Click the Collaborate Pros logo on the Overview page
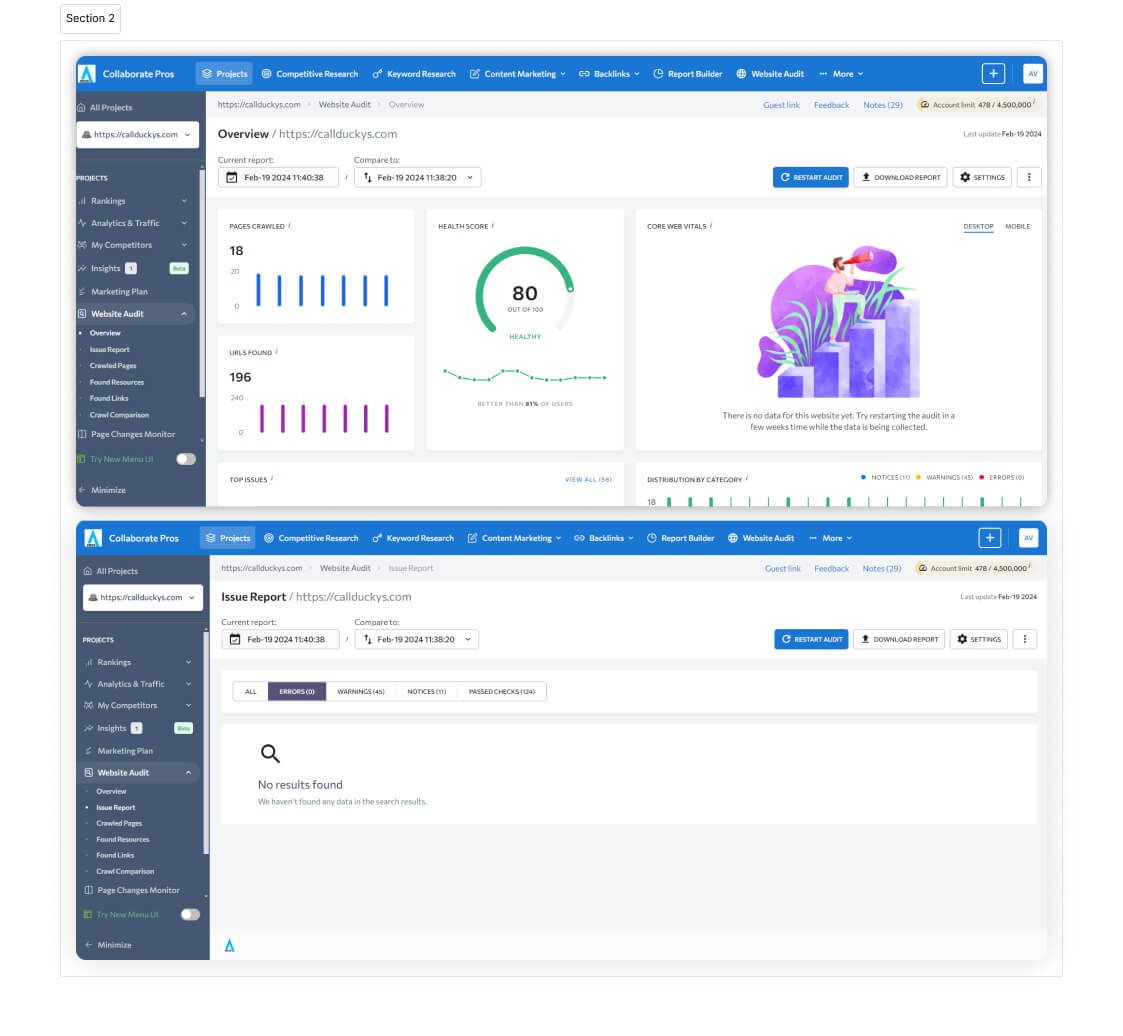1123x1036 pixels. 87,74
